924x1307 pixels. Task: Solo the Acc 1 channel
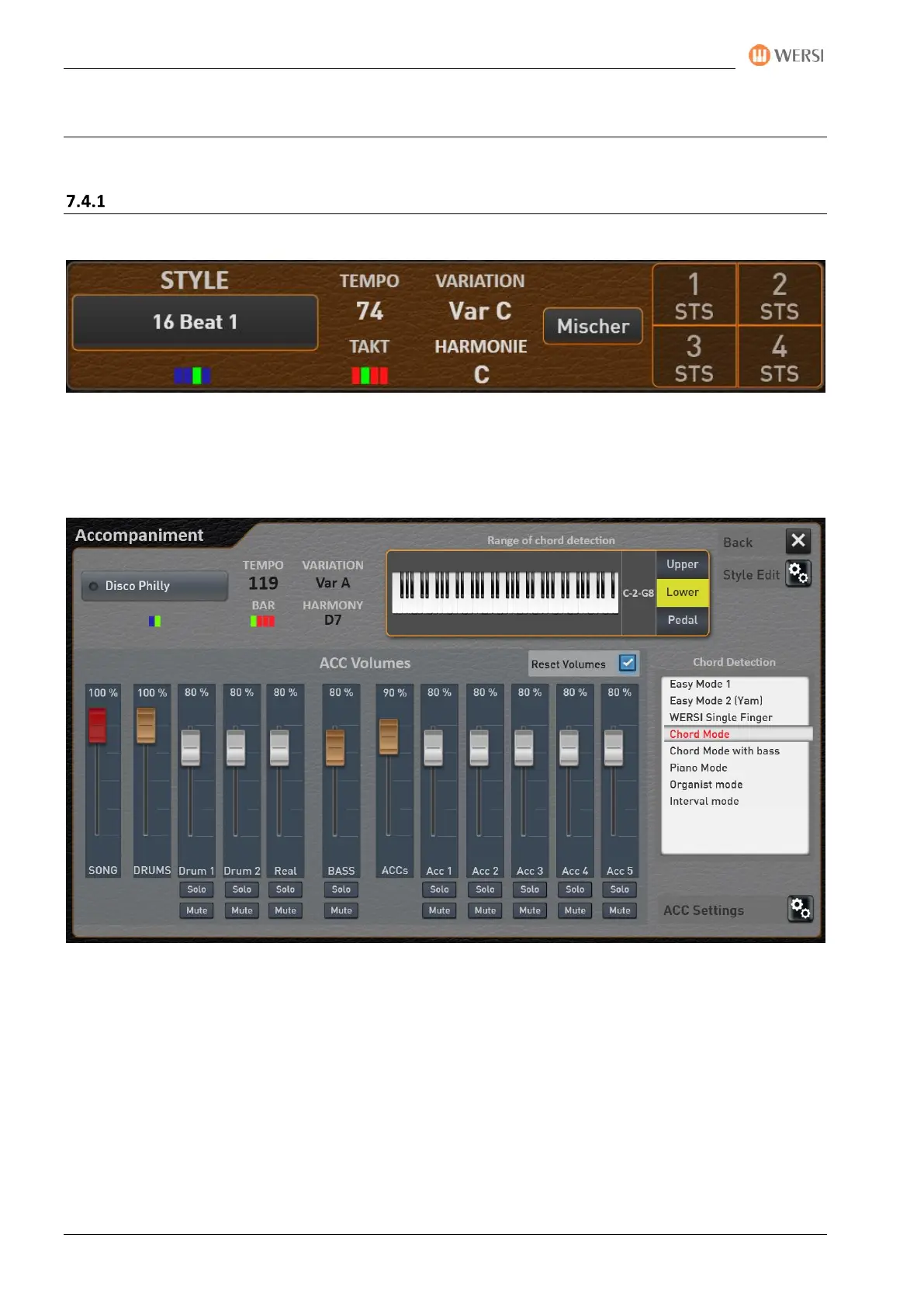coord(440,889)
